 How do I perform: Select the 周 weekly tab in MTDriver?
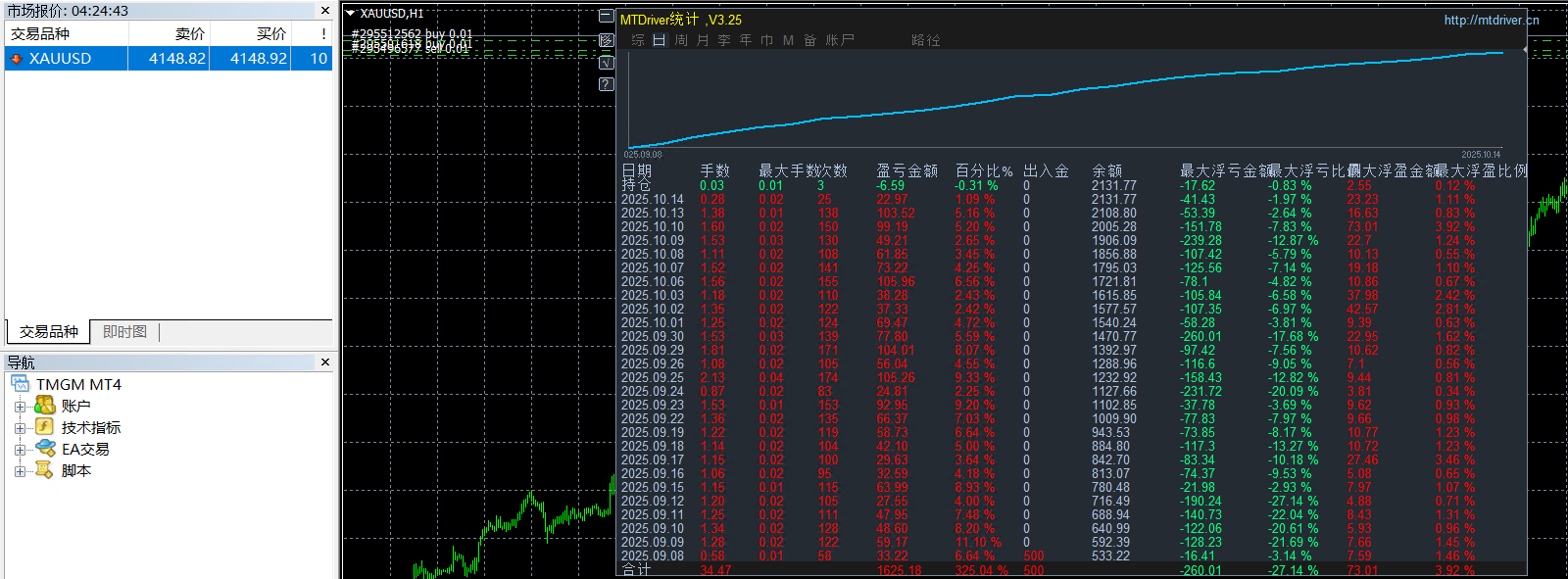click(x=681, y=40)
